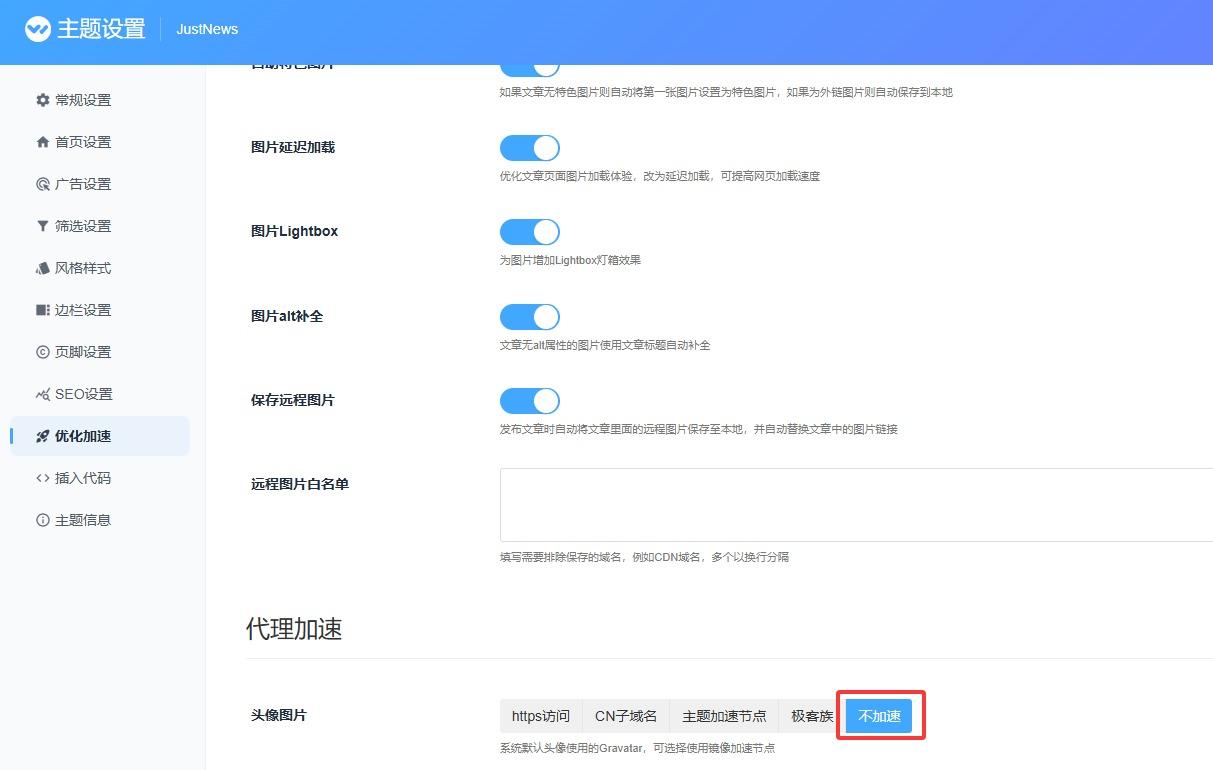Click the 主题设置 logo icon
1213x770 pixels.
click(37, 29)
